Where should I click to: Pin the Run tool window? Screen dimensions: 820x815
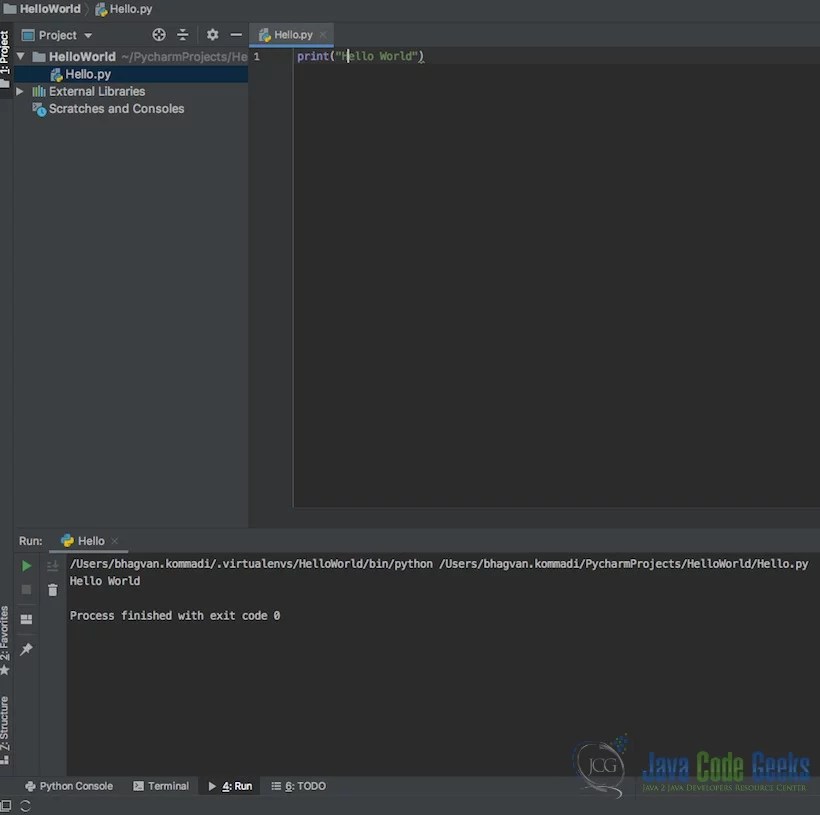pyautogui.click(x=26, y=648)
